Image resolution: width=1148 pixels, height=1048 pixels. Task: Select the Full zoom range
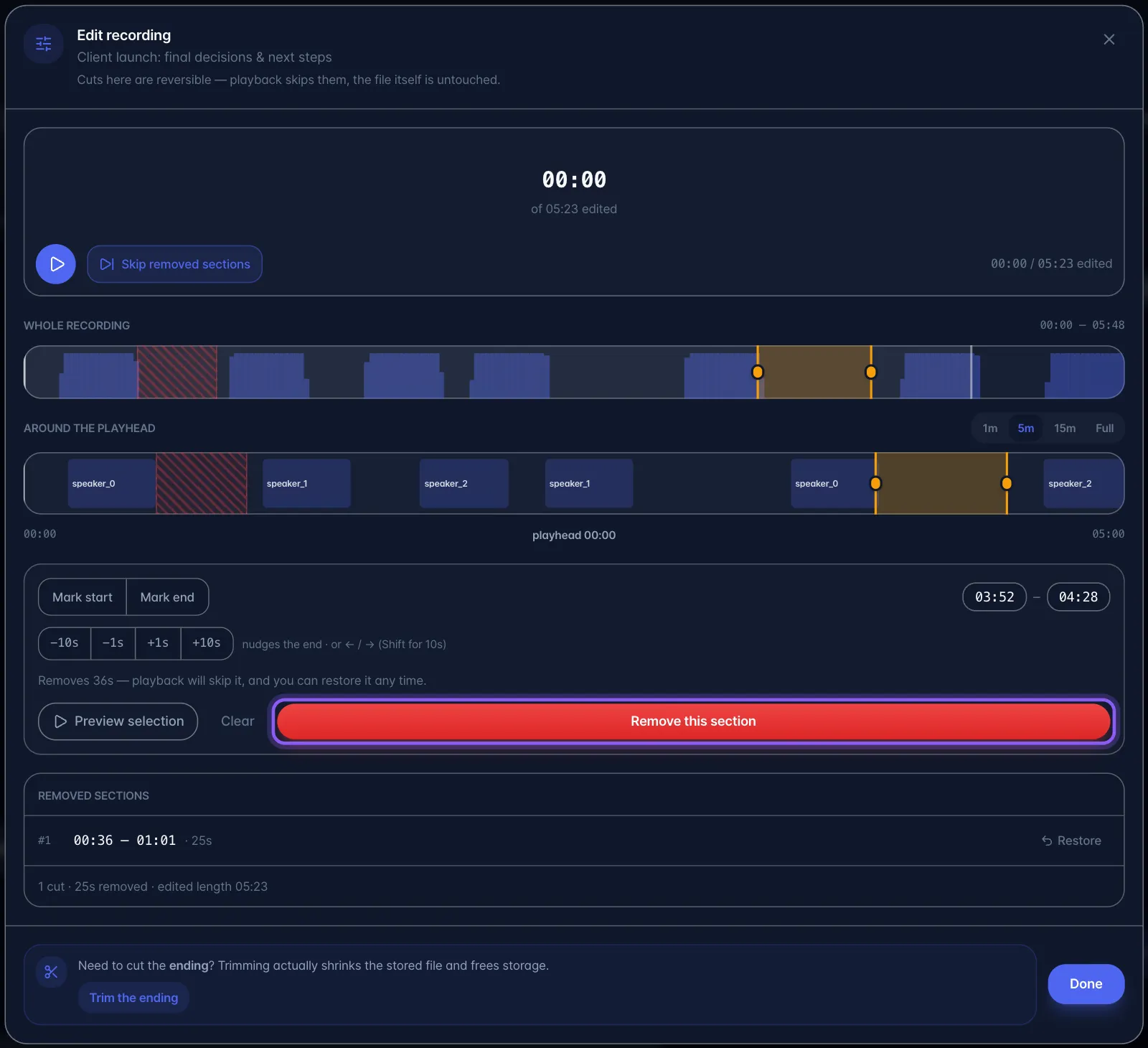[1104, 429]
